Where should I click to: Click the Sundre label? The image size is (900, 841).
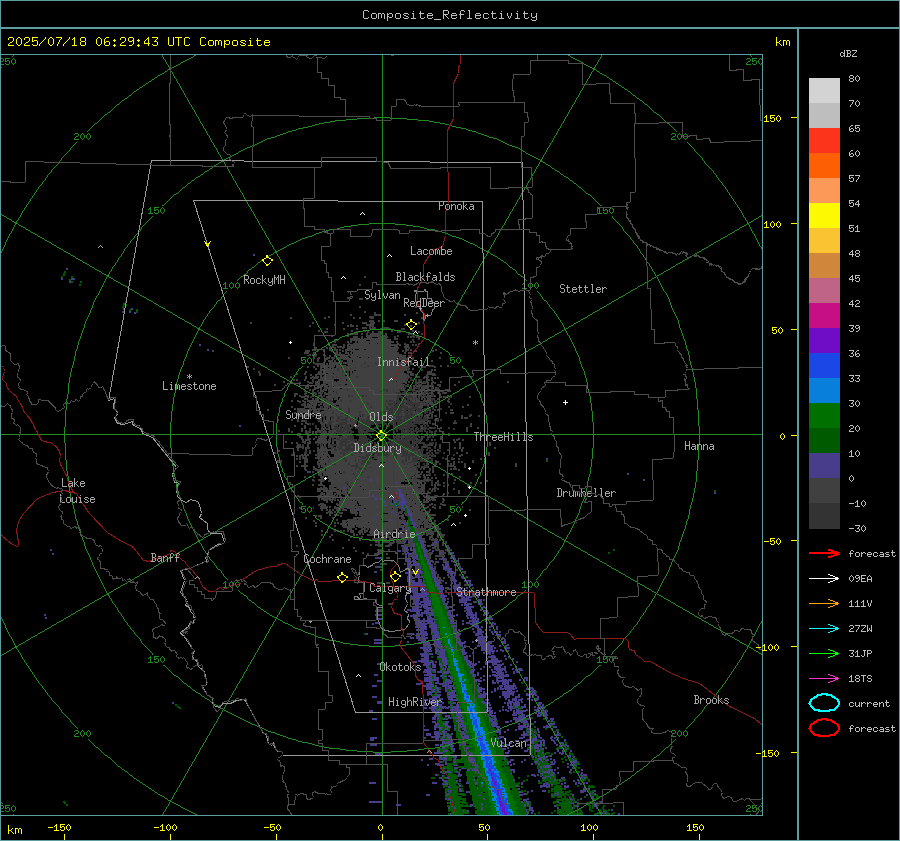point(303,414)
